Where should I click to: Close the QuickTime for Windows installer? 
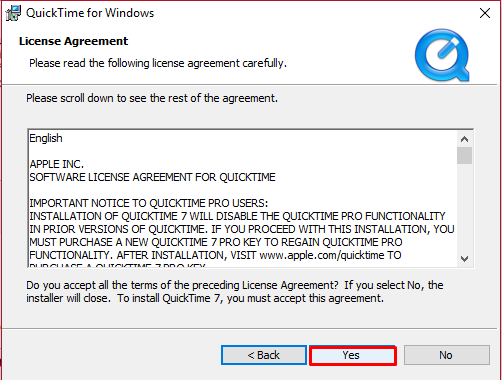tap(485, 13)
